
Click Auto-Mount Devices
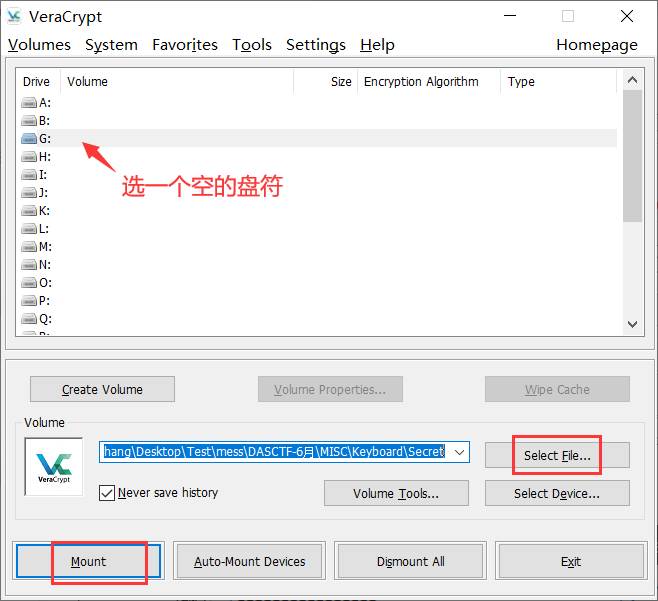(249, 561)
